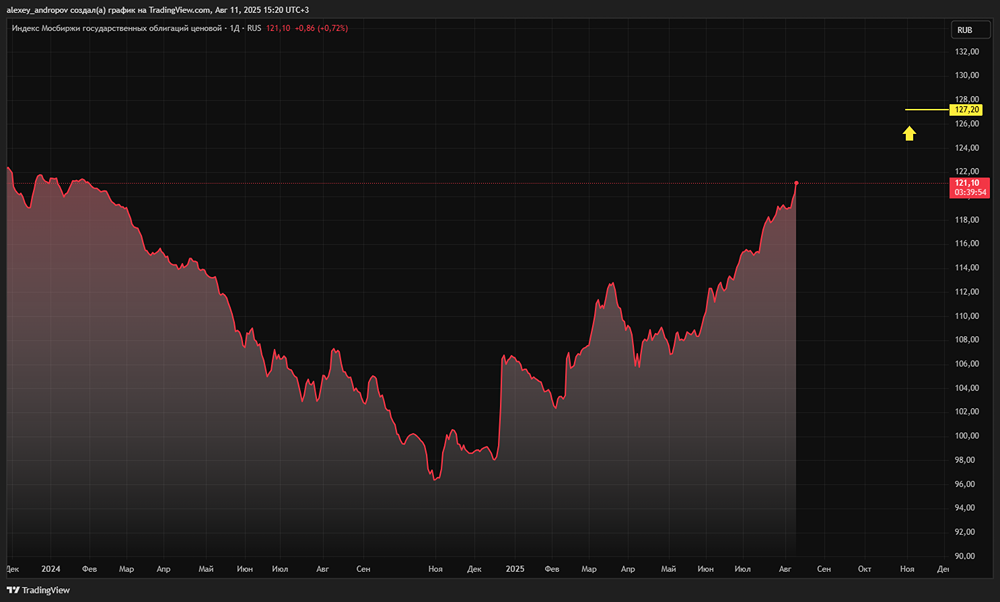Viewport: 1000px width, 602px height.
Task: Click the 132,00 price scale label
Action: pyautogui.click(x=966, y=52)
